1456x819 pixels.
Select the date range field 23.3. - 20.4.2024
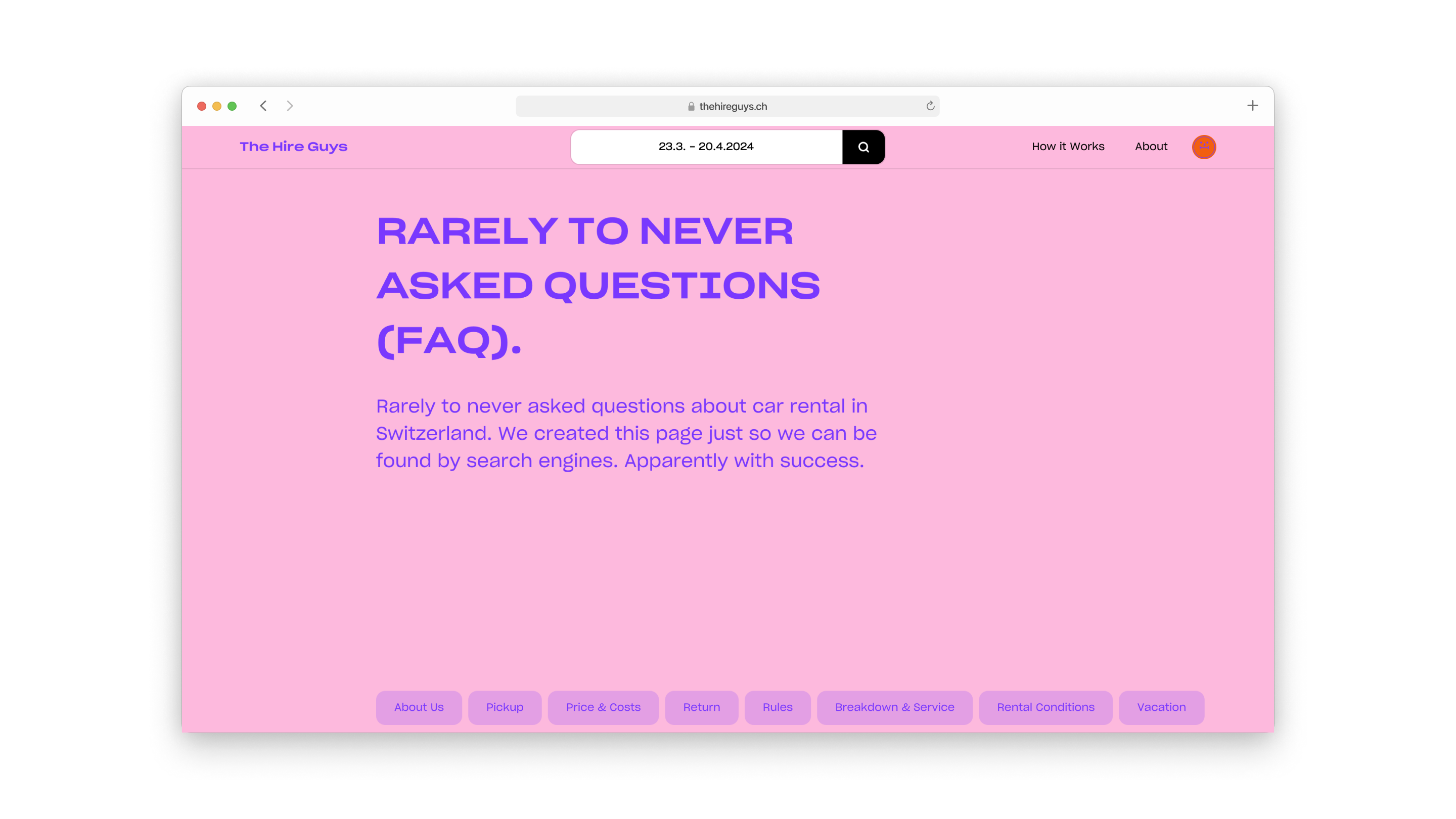(706, 147)
